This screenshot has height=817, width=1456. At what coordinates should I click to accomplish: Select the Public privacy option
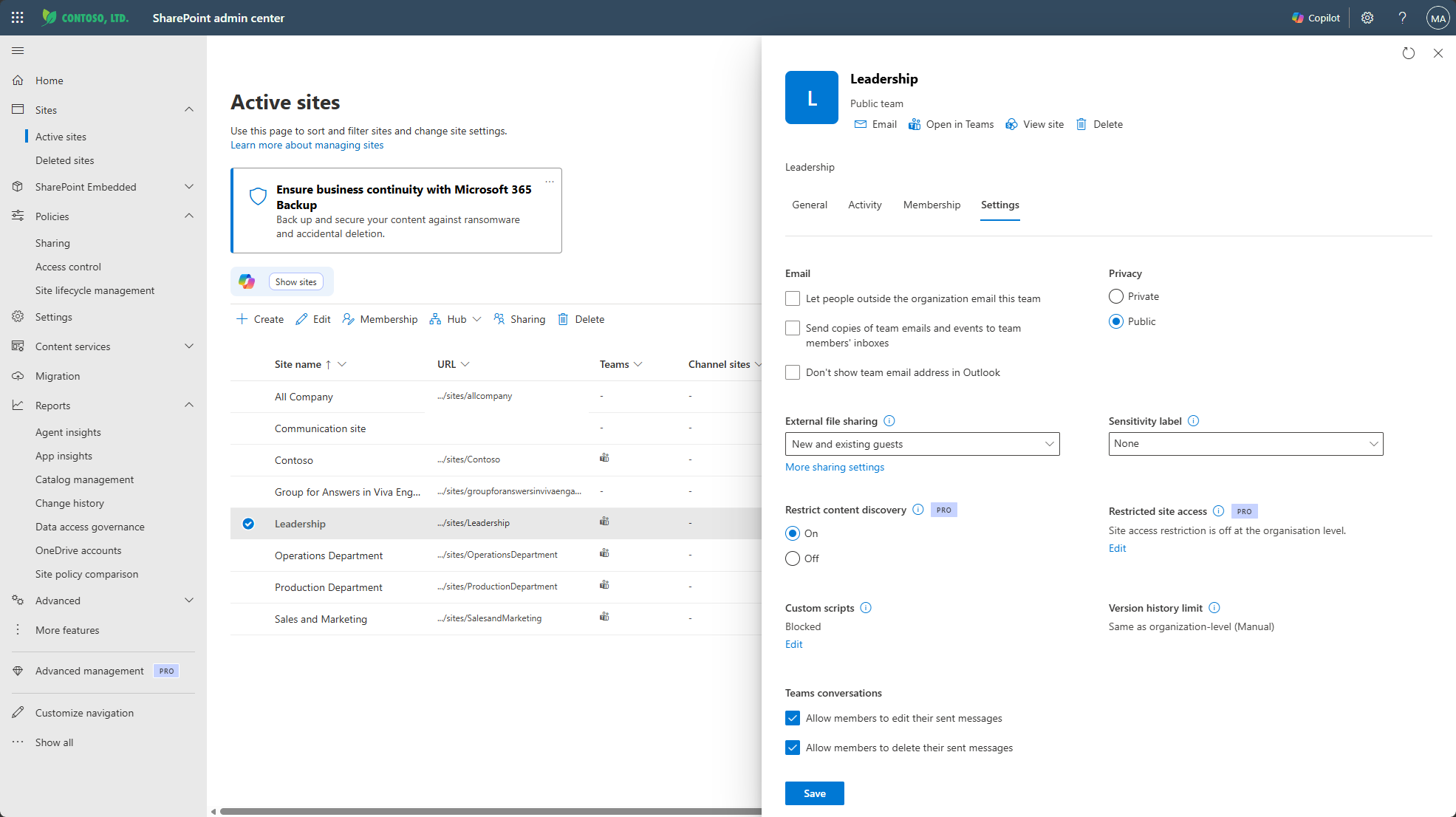click(1116, 321)
